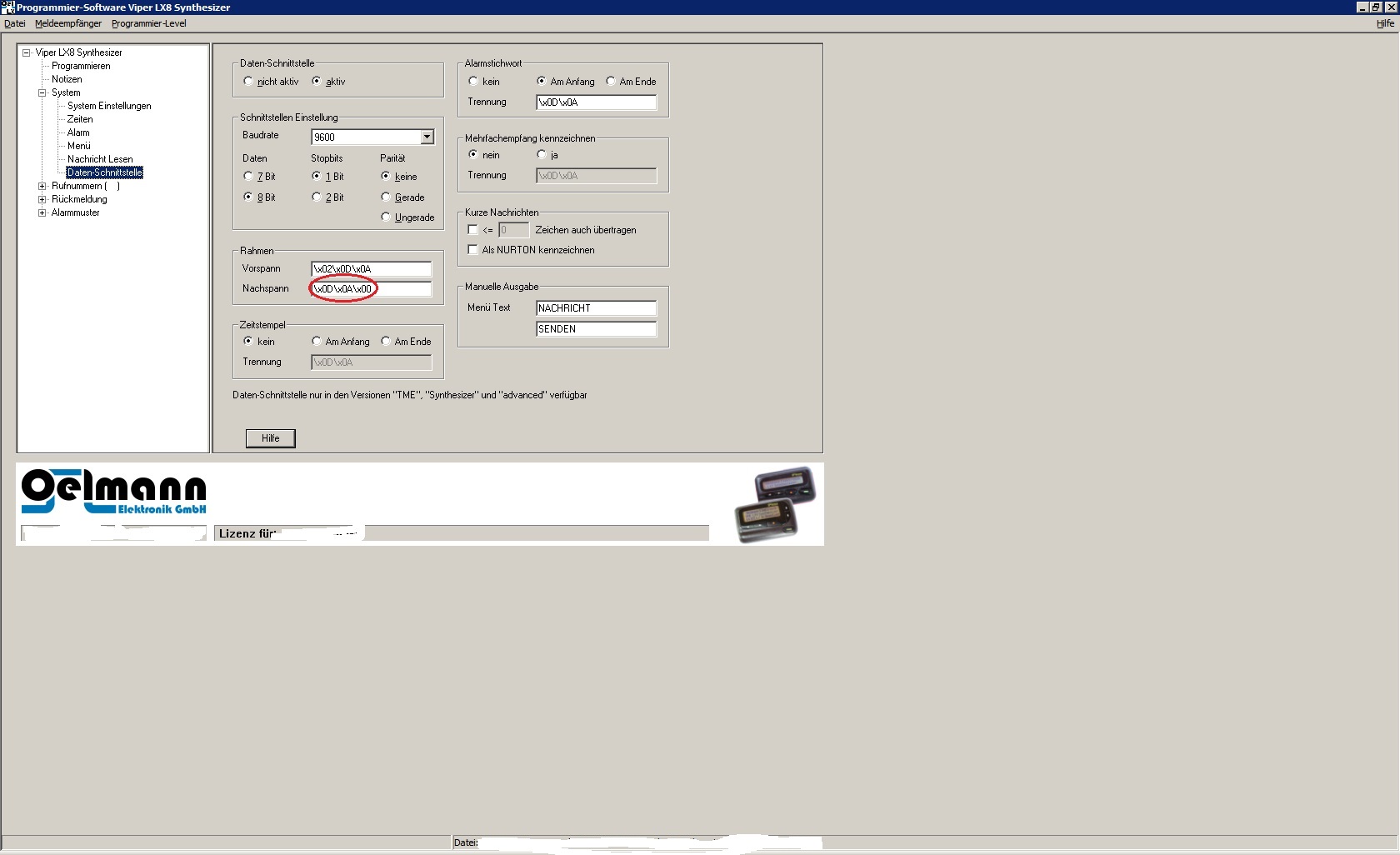Click the Oelmann Elektronik logo
Image resolution: width=1400 pixels, height=855 pixels.
[113, 492]
